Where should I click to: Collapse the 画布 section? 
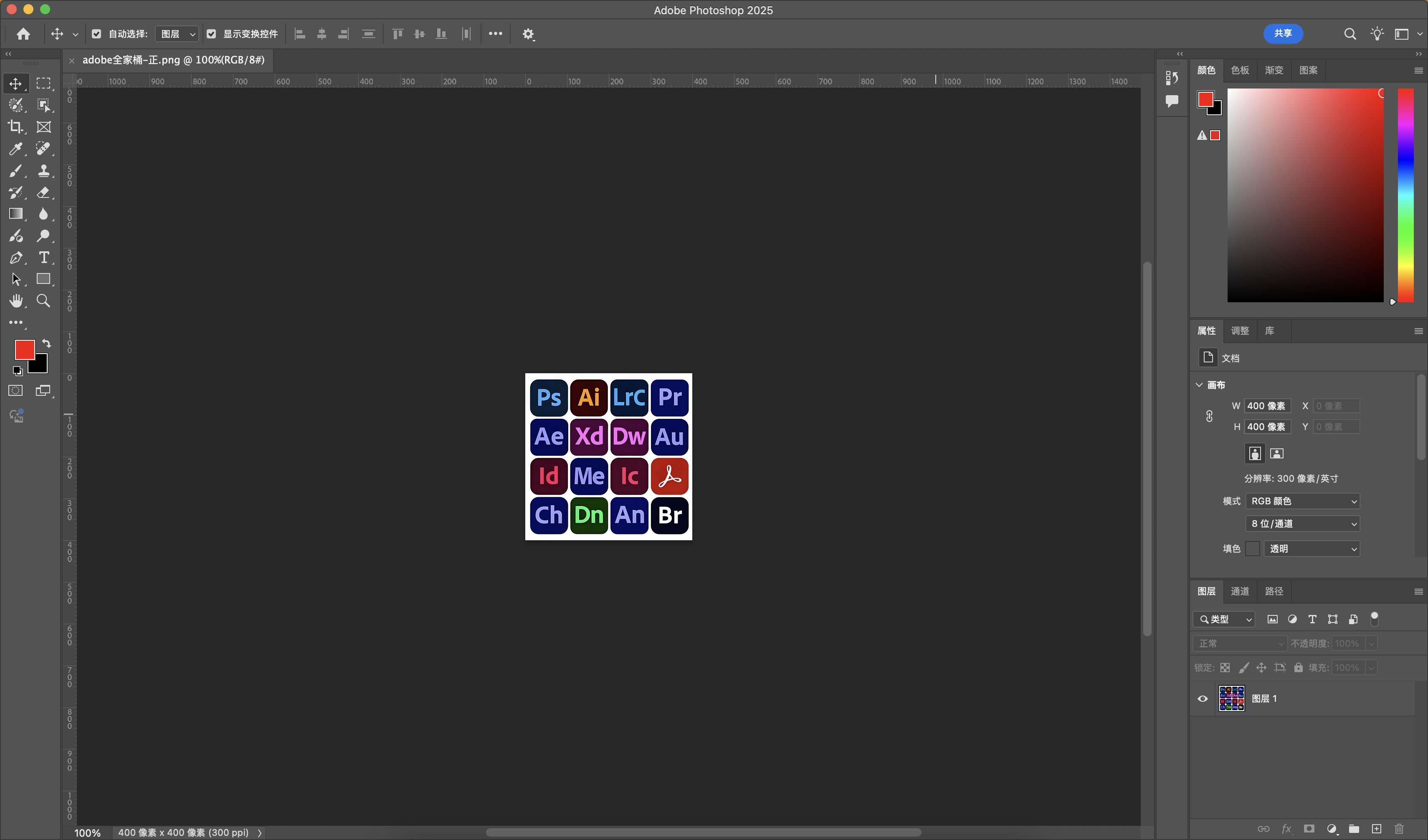coord(1199,385)
